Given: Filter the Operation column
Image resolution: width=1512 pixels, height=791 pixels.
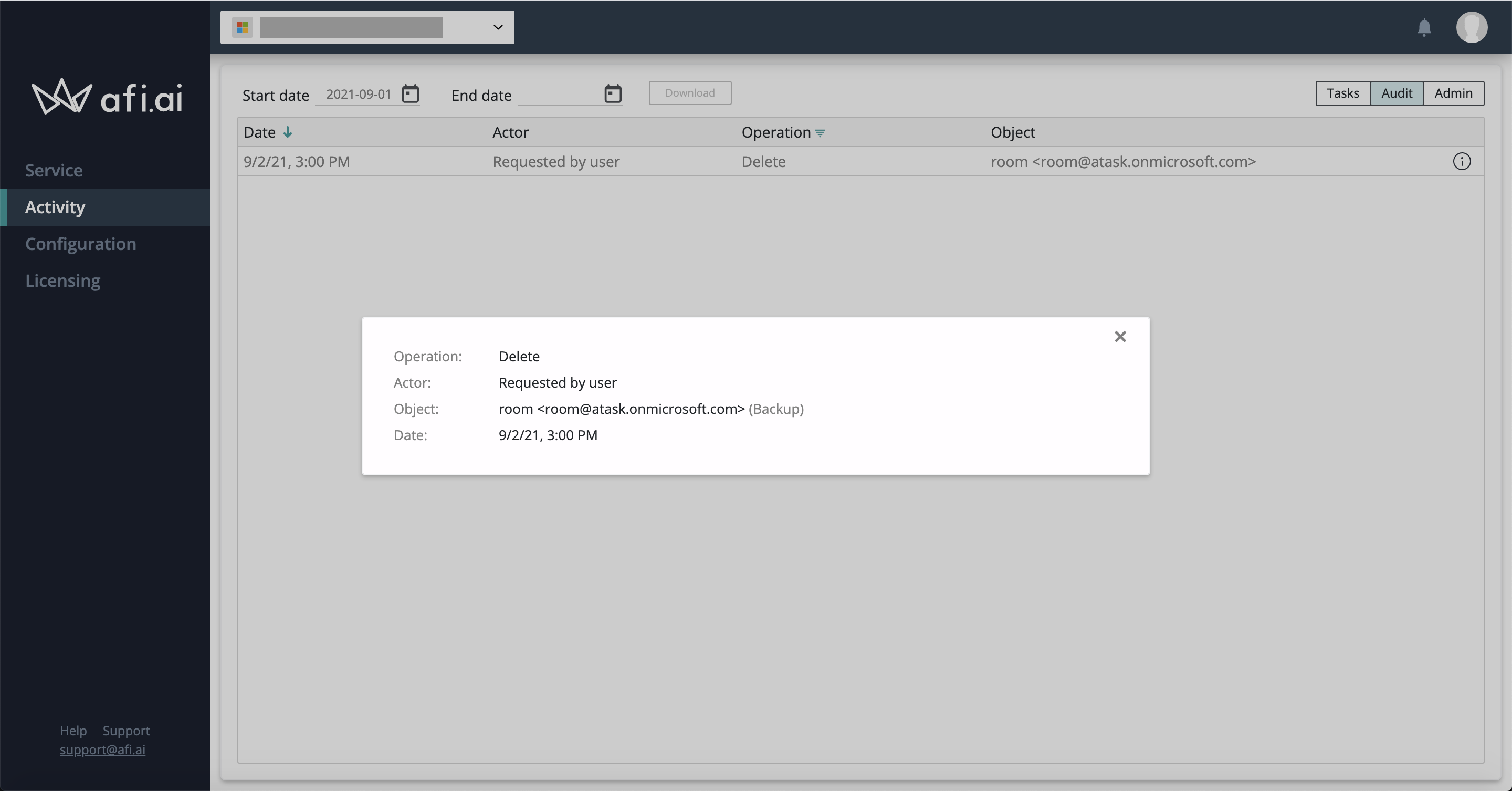Looking at the screenshot, I should [820, 133].
